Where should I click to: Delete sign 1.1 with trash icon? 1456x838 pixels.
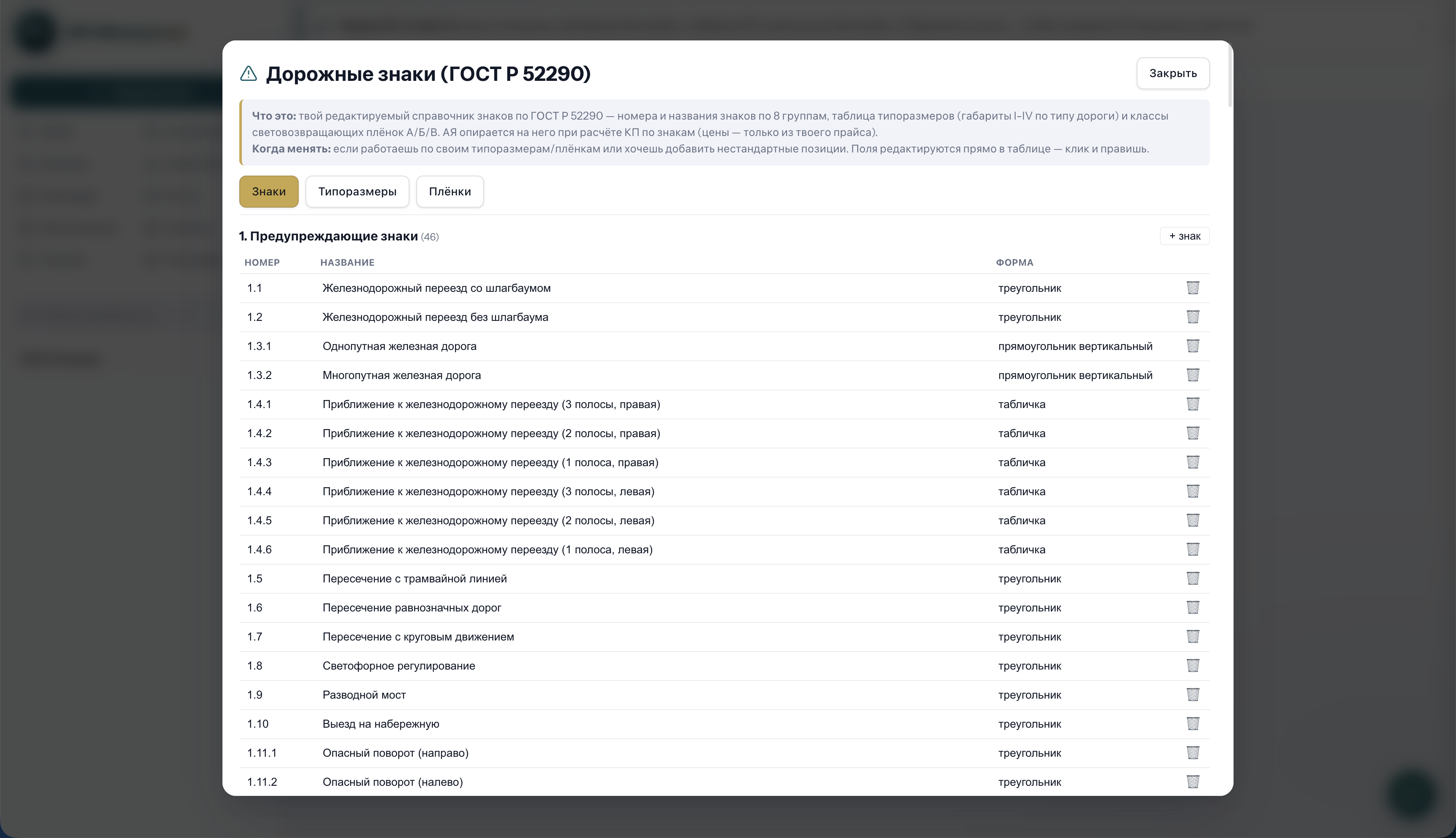click(1192, 288)
